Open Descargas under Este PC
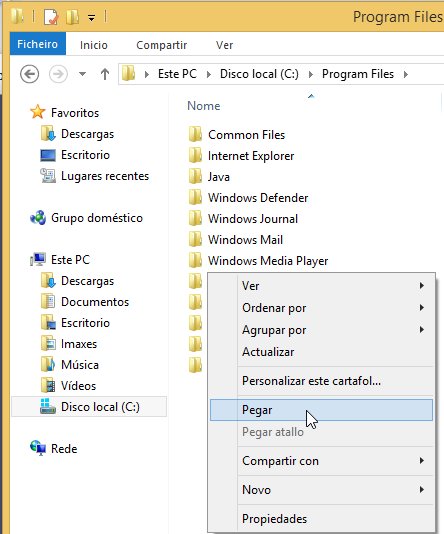Viewport: 444px width, 534px height. [88, 281]
